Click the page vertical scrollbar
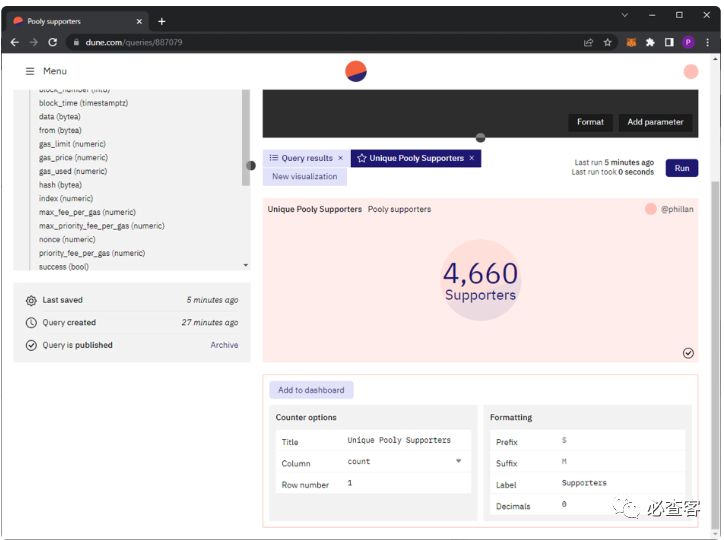This screenshot has height=540, width=724. pos(715,355)
